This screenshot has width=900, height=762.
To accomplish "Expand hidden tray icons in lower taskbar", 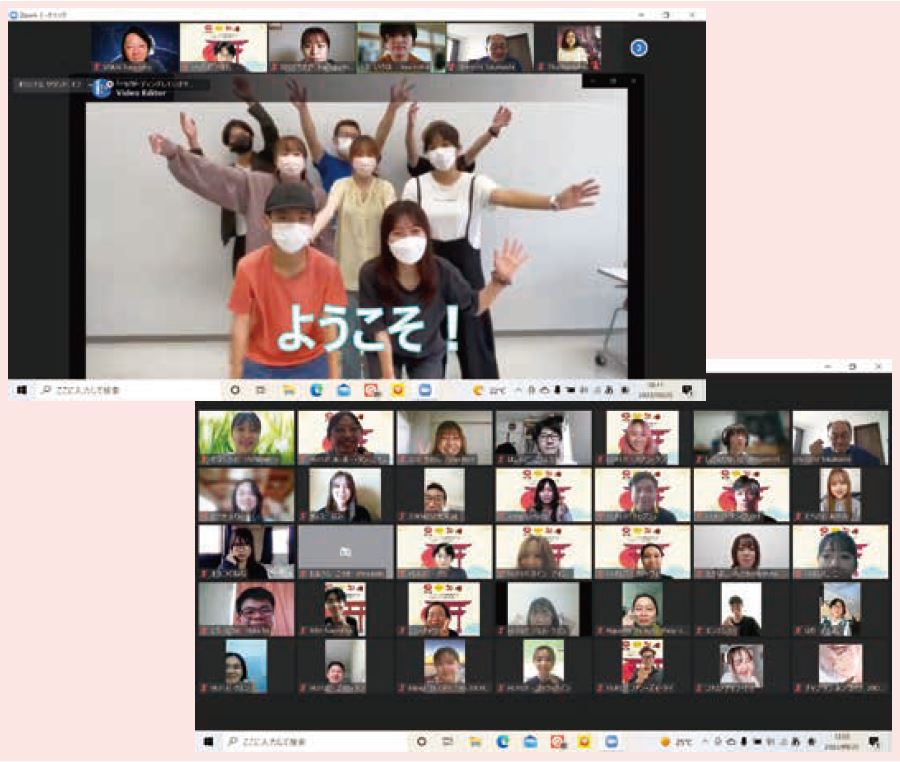I will coord(705,742).
